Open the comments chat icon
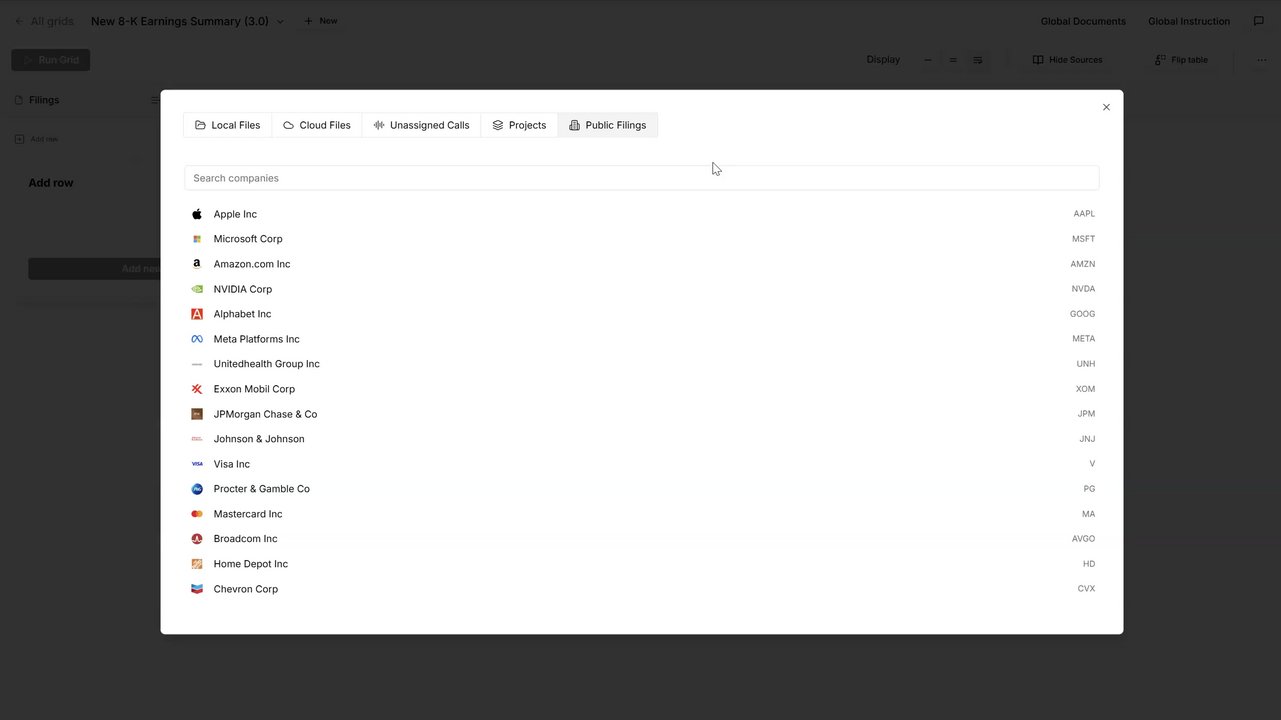Image resolution: width=1281 pixels, height=720 pixels. 1259,21
